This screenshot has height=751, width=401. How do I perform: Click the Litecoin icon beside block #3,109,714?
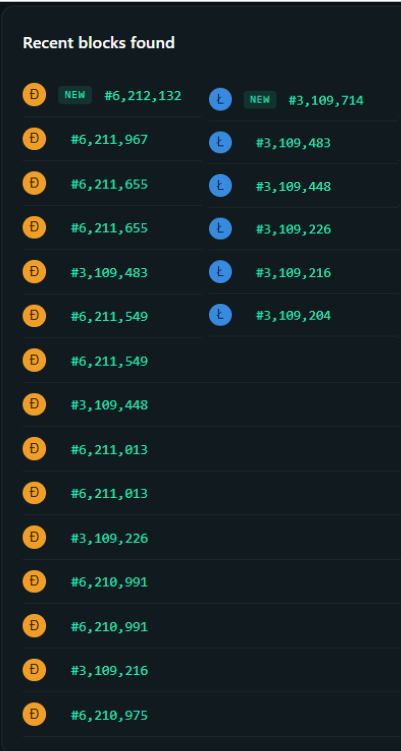tap(220, 100)
